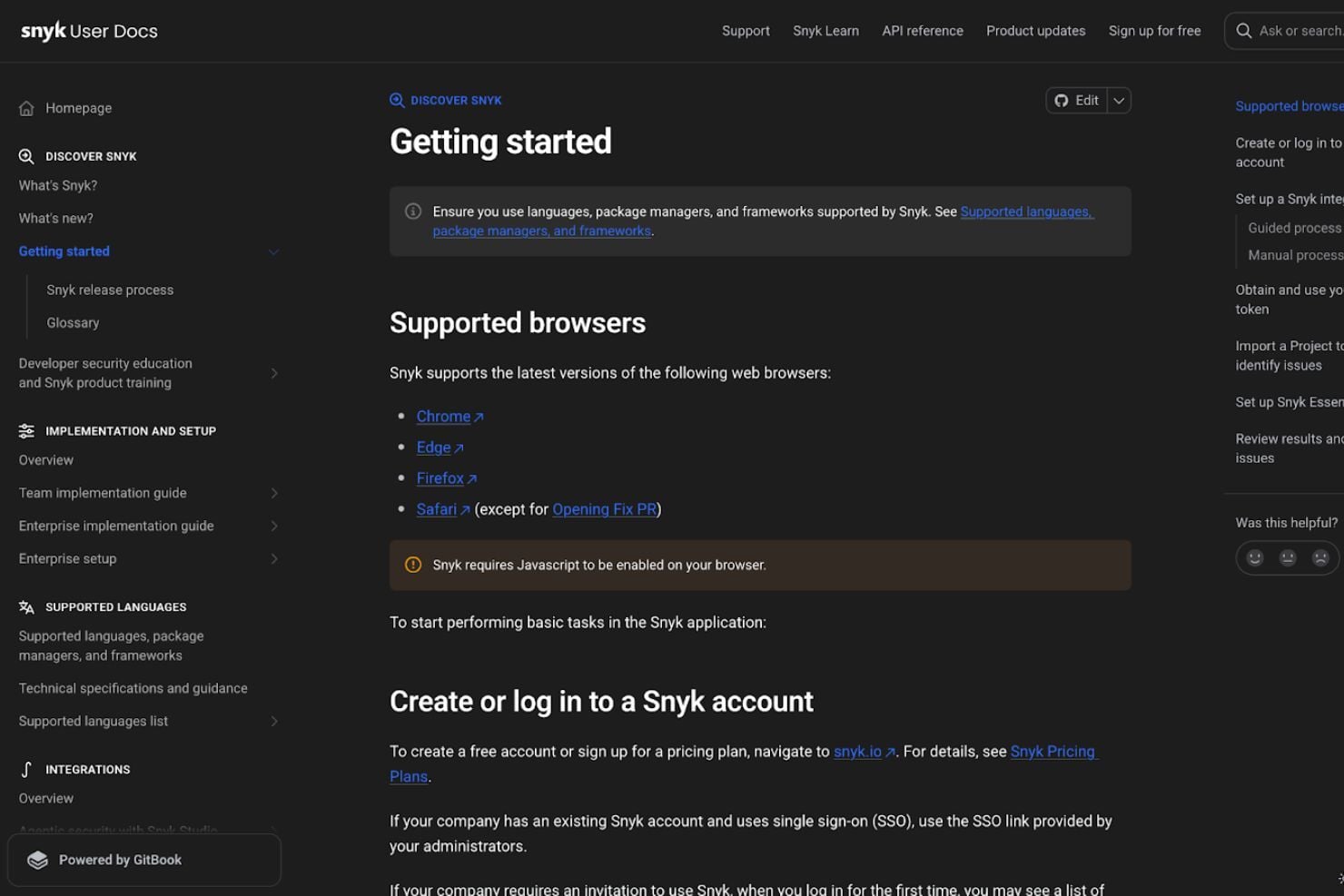Click the Homepage sidebar link
The image size is (1344, 896).
pyautogui.click(x=79, y=108)
